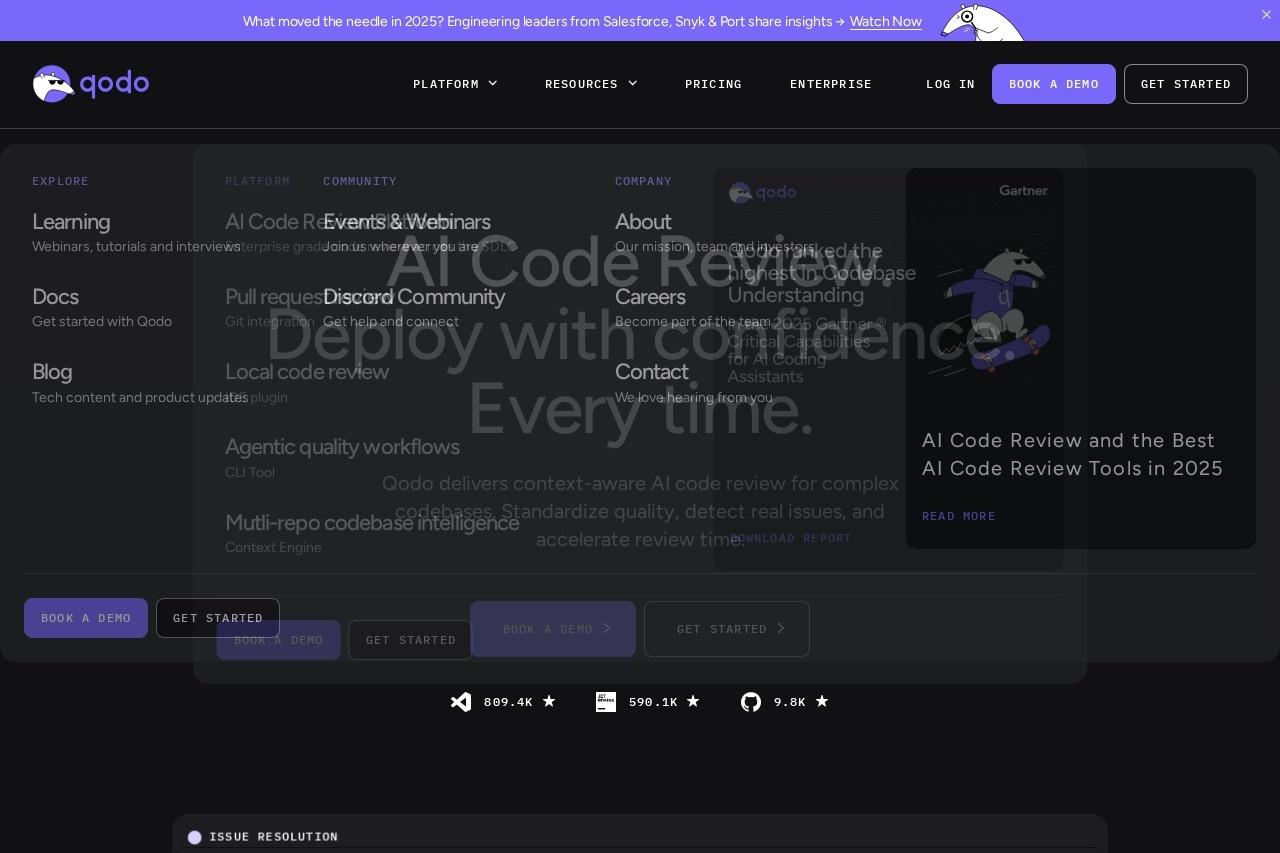The height and width of the screenshot is (853, 1280).
Task: Click the JetBrains marketplace icon
Action: coord(606,702)
